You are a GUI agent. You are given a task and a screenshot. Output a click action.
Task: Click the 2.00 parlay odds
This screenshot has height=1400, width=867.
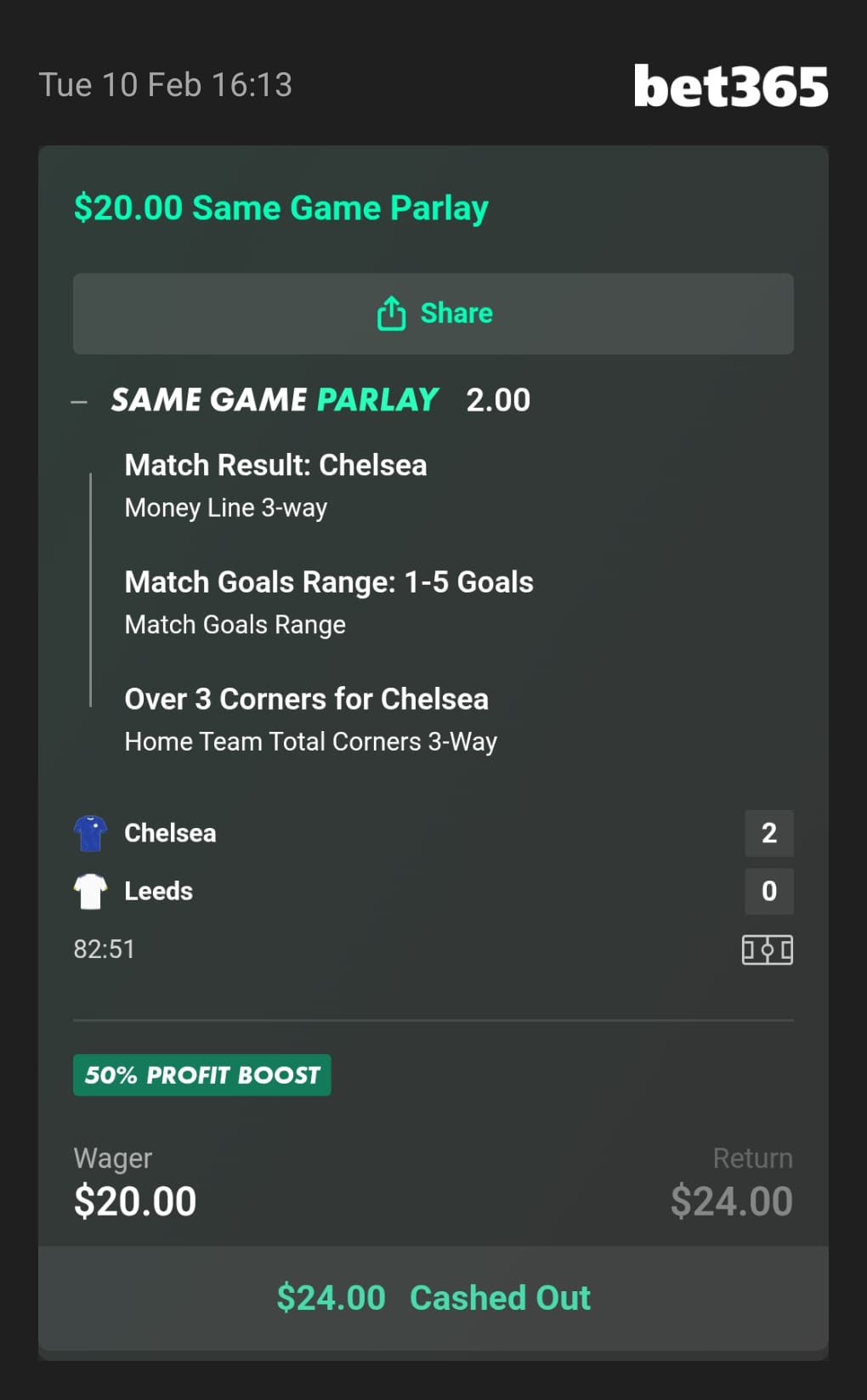tap(498, 400)
